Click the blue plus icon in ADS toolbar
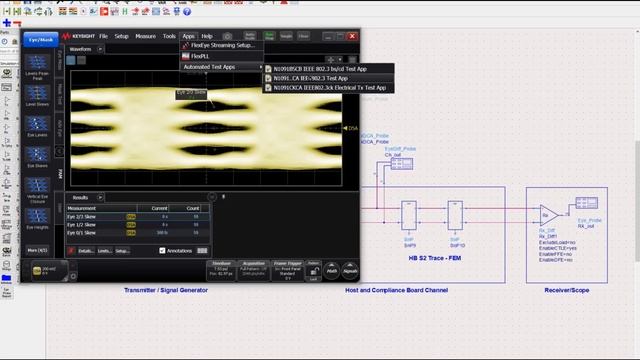640x360 pixels. (x=7, y=23)
